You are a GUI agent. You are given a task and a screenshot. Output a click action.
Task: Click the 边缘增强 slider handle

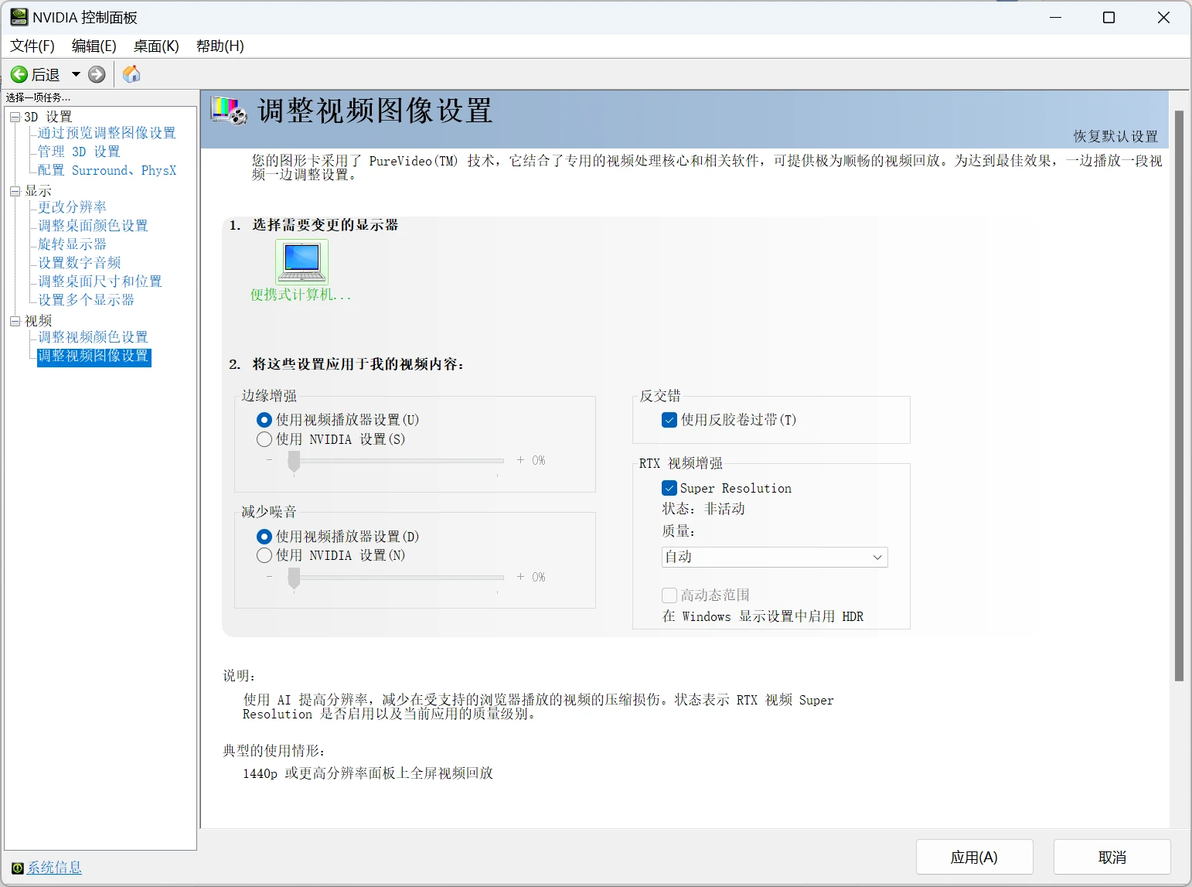tap(293, 461)
